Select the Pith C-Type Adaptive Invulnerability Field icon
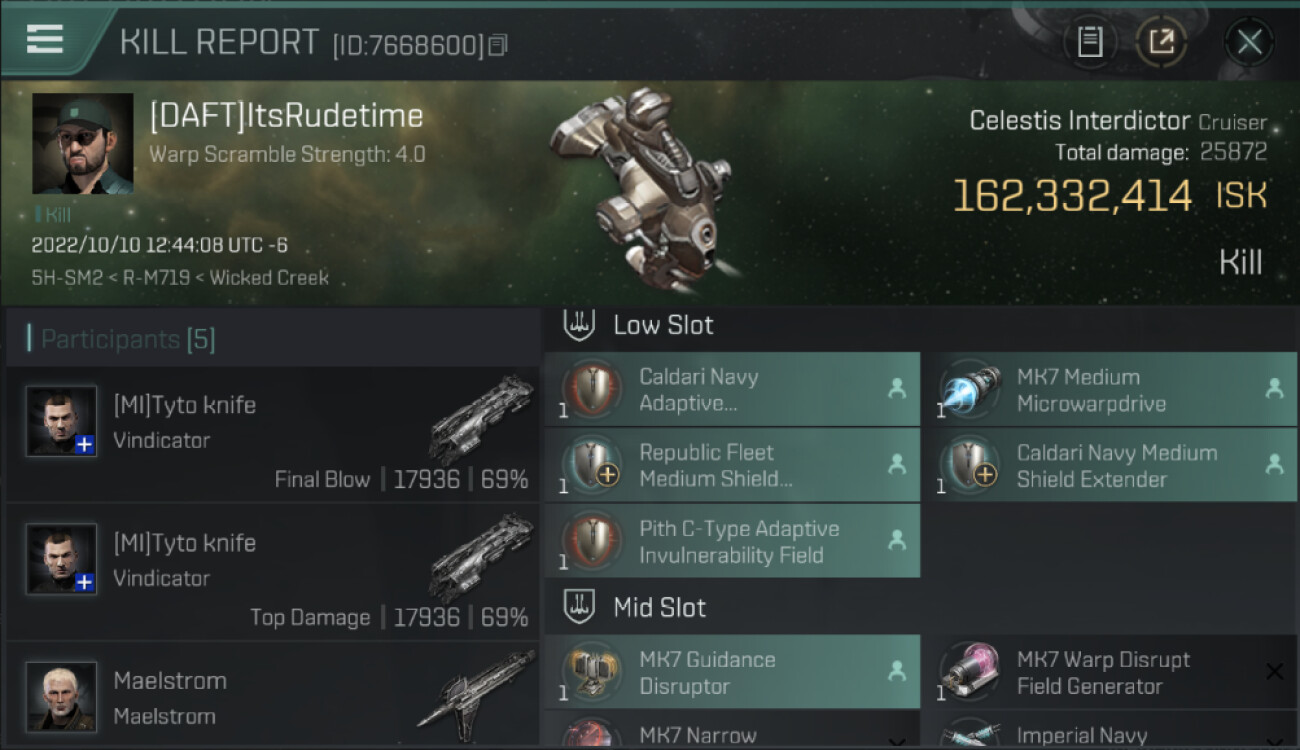The image size is (1300, 750). pyautogui.click(x=591, y=542)
